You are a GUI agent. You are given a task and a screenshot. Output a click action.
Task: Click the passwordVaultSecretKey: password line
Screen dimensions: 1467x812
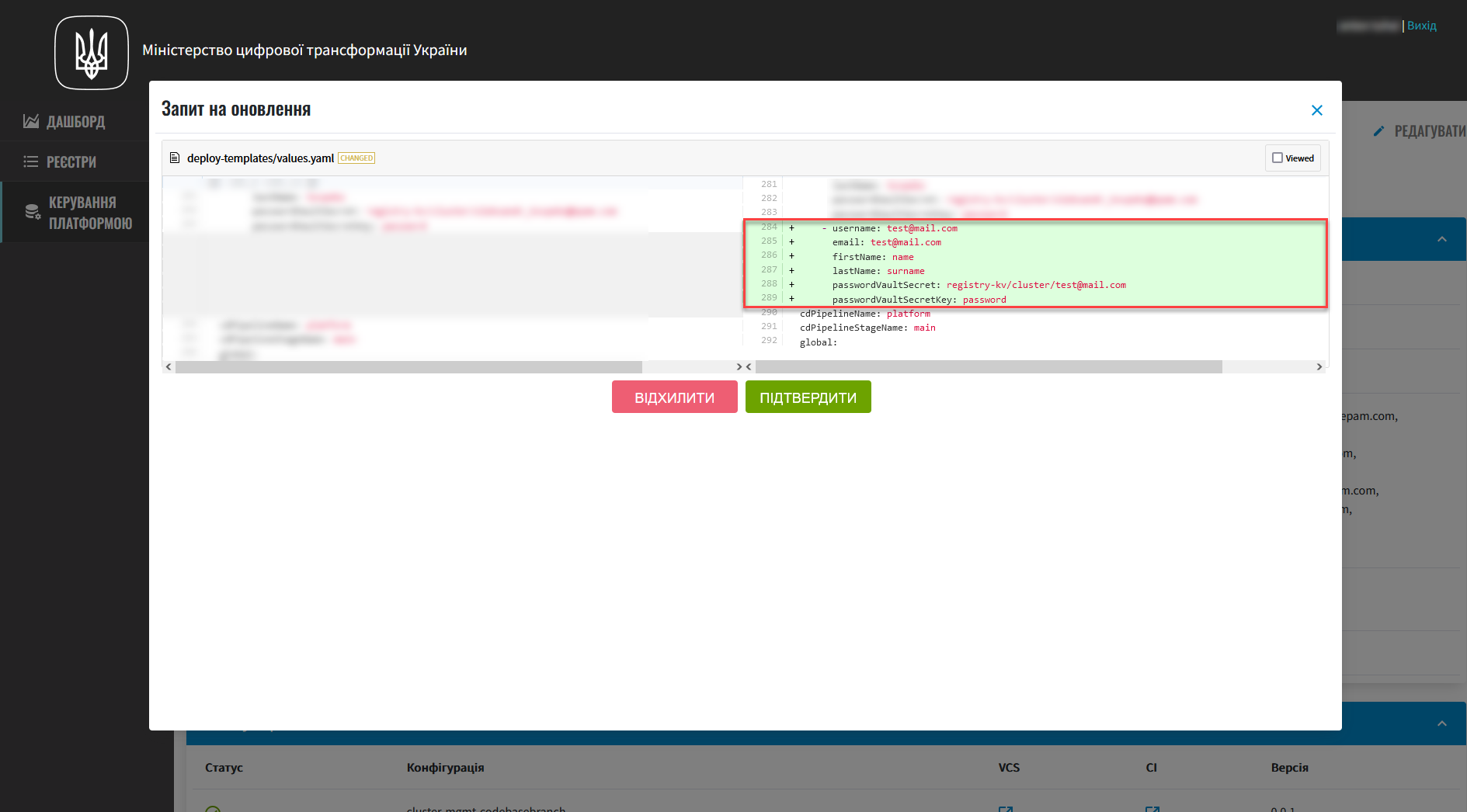click(x=1035, y=299)
